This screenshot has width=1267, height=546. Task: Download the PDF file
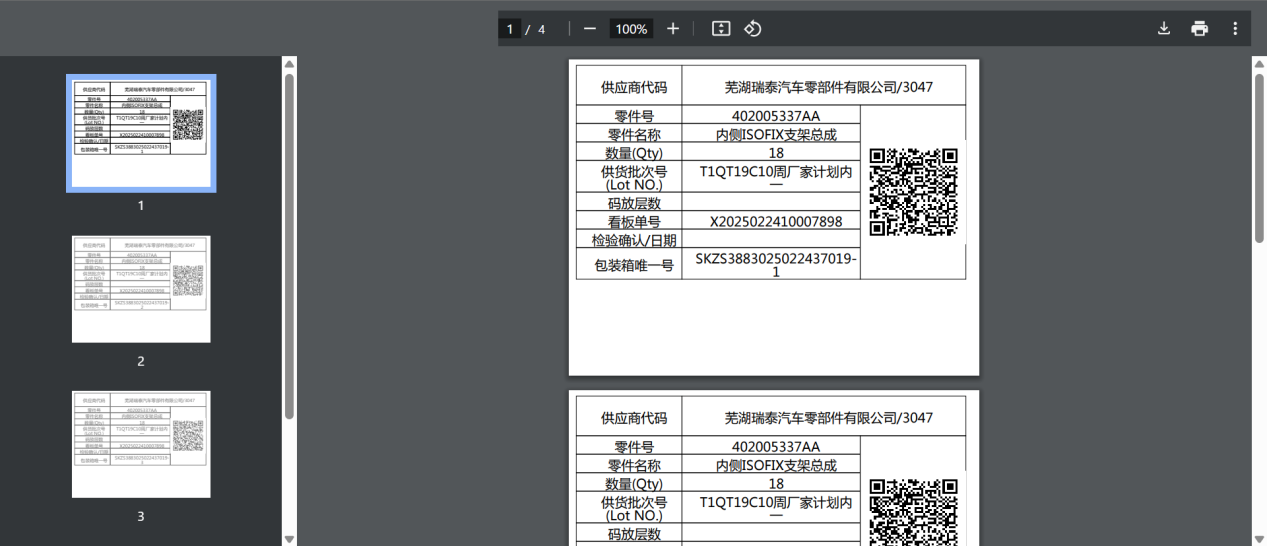point(1164,29)
